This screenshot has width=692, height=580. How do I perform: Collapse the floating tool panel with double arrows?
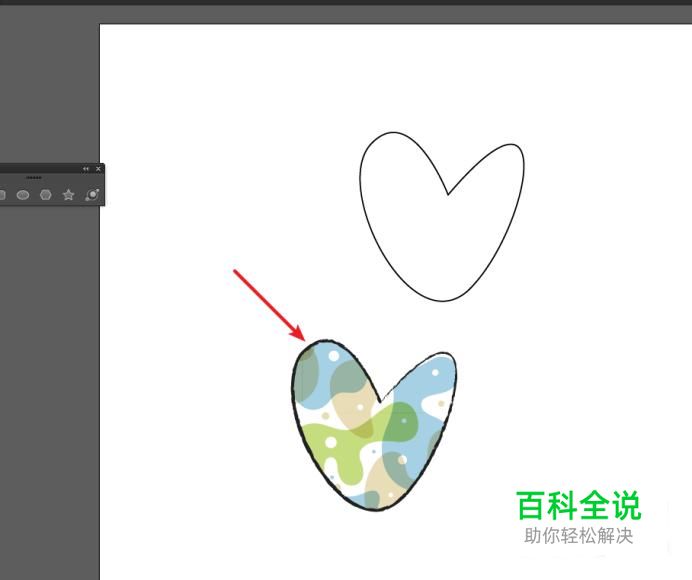86,169
